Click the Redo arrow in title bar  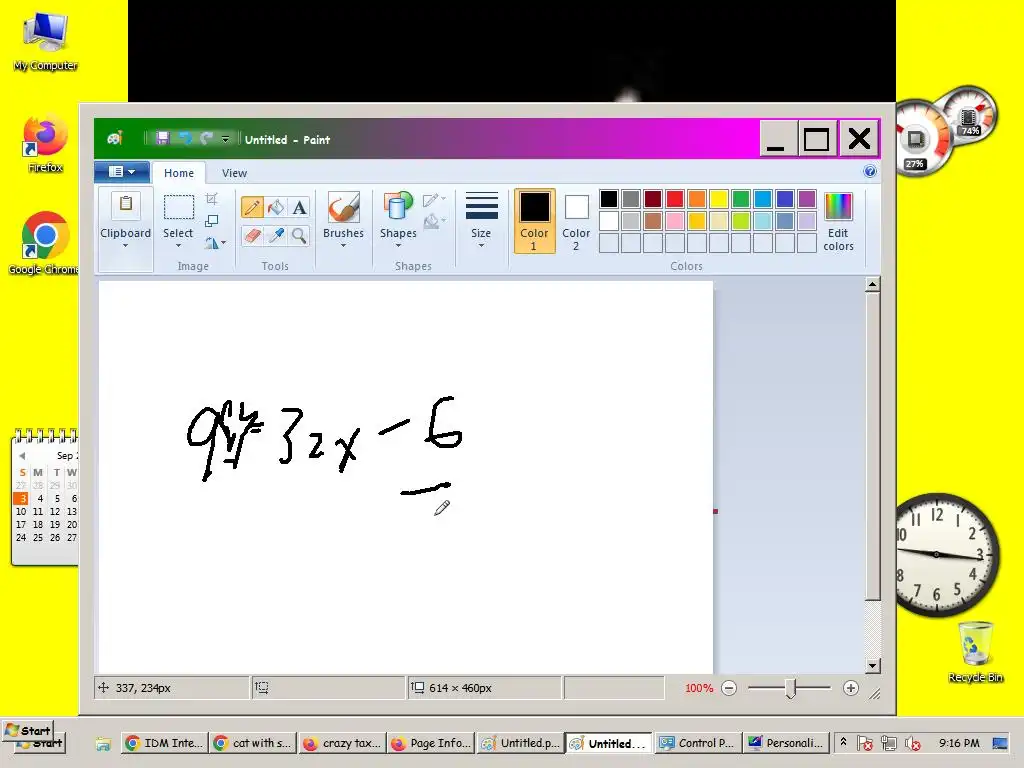coord(206,138)
